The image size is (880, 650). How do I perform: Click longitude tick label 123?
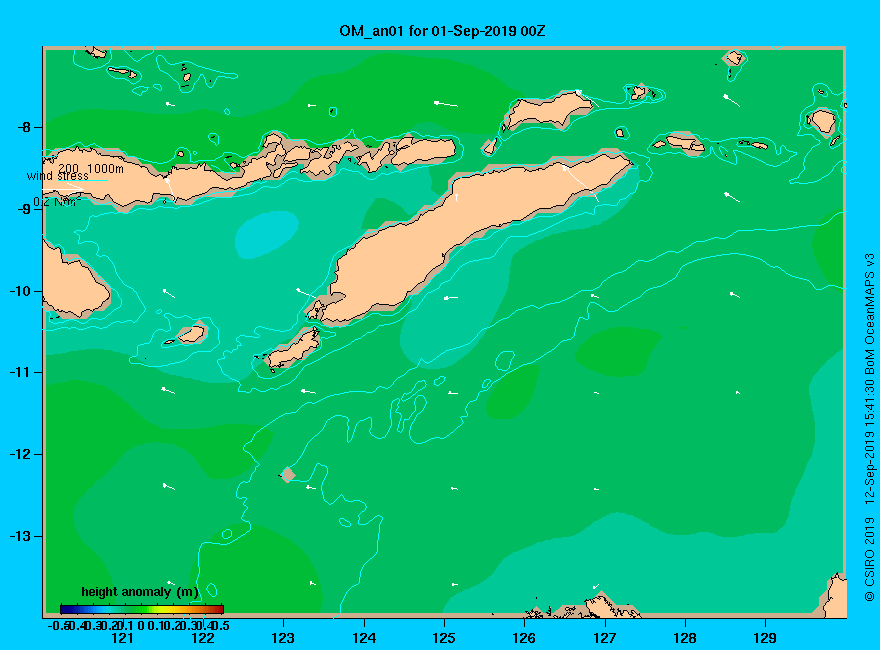(283, 638)
